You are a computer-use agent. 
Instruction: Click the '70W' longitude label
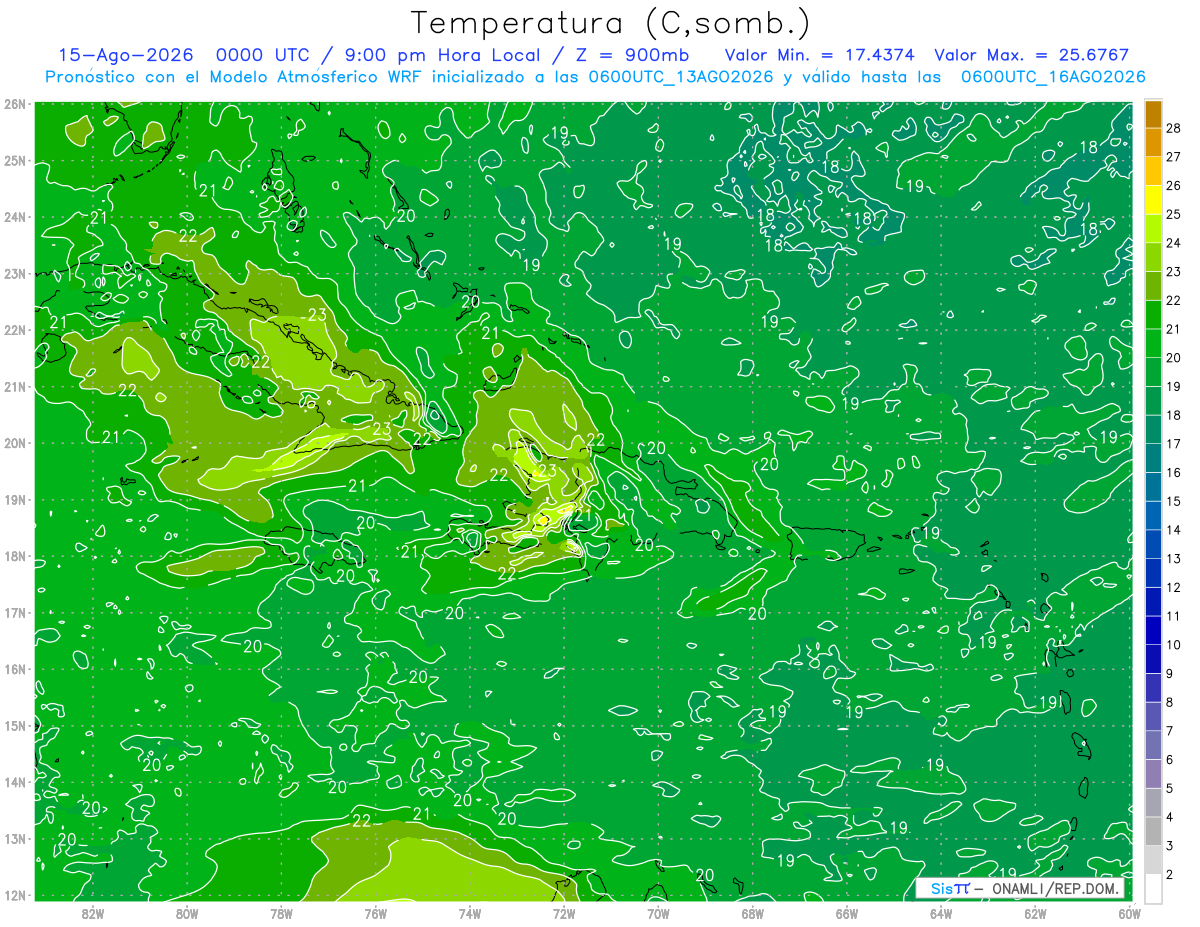click(x=658, y=913)
